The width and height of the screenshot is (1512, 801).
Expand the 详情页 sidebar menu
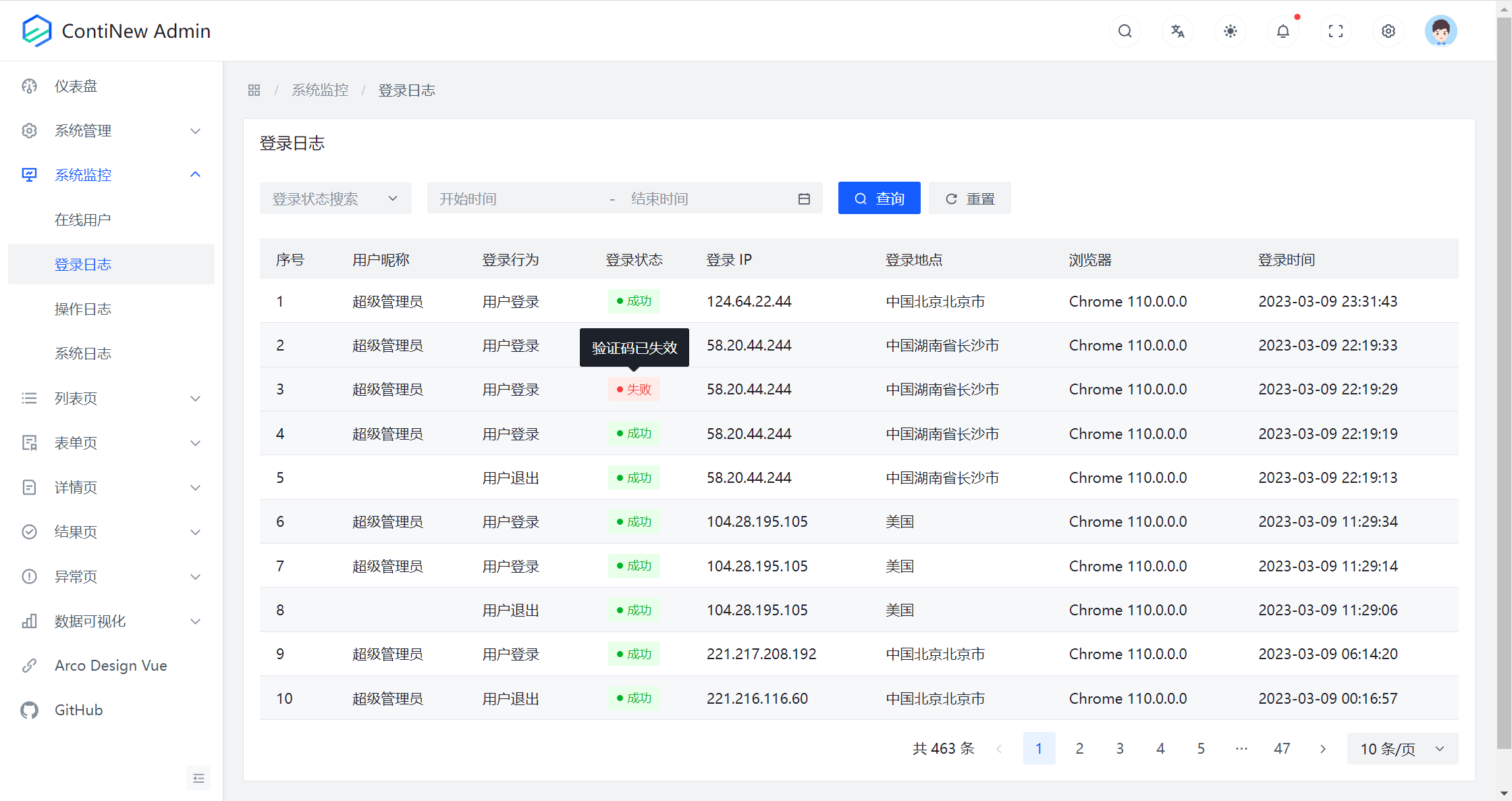[111, 487]
